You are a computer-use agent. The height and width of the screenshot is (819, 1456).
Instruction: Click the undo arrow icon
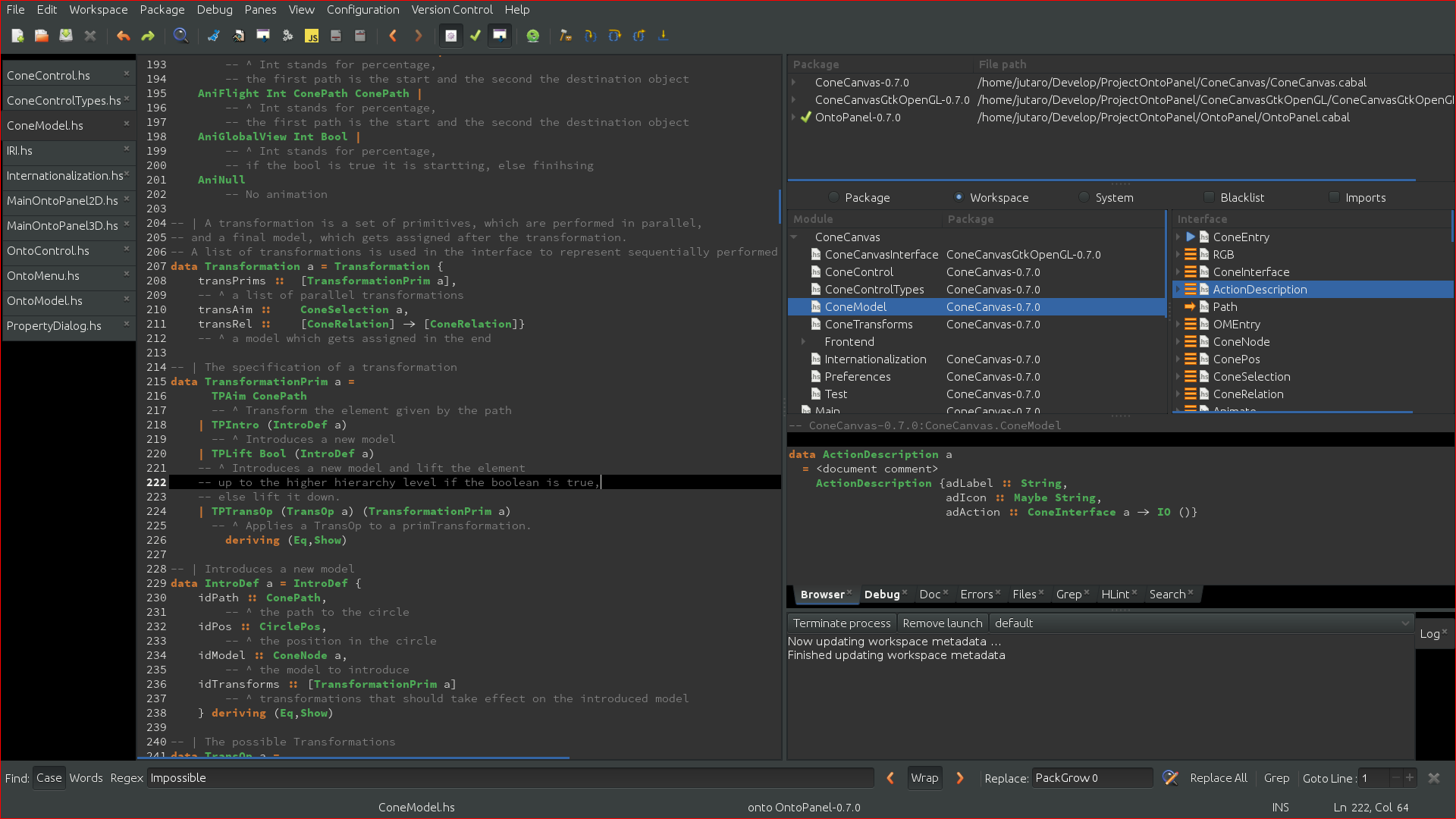point(123,36)
